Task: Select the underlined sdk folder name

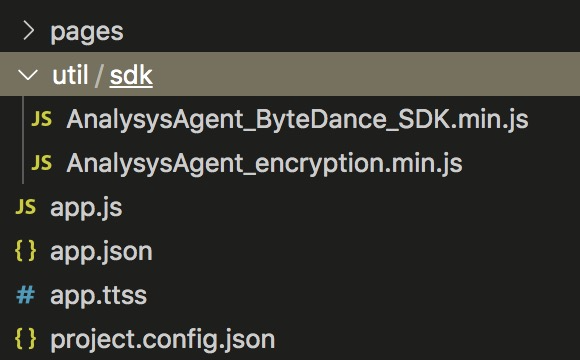Action: (x=131, y=76)
